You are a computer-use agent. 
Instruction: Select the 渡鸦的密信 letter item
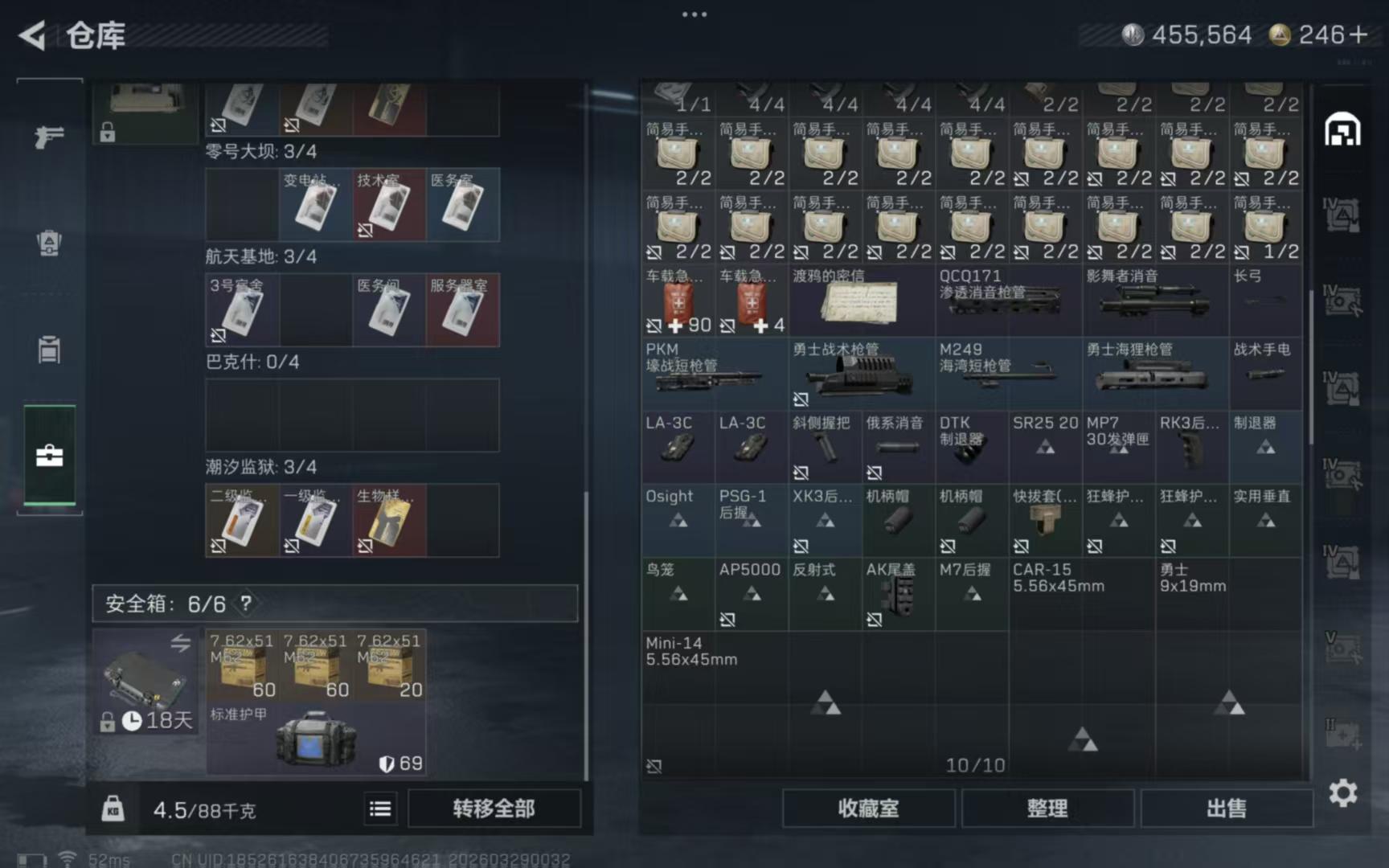click(862, 301)
